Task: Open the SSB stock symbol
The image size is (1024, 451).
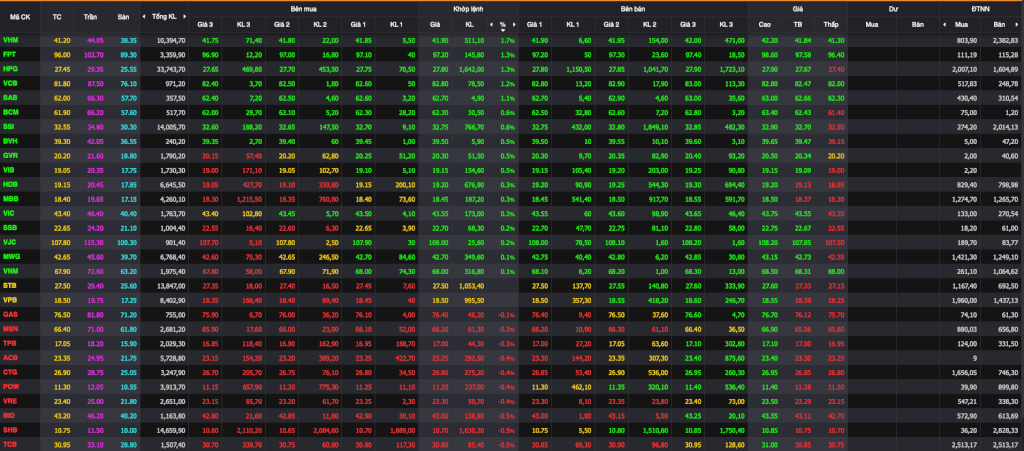Action: (10, 227)
